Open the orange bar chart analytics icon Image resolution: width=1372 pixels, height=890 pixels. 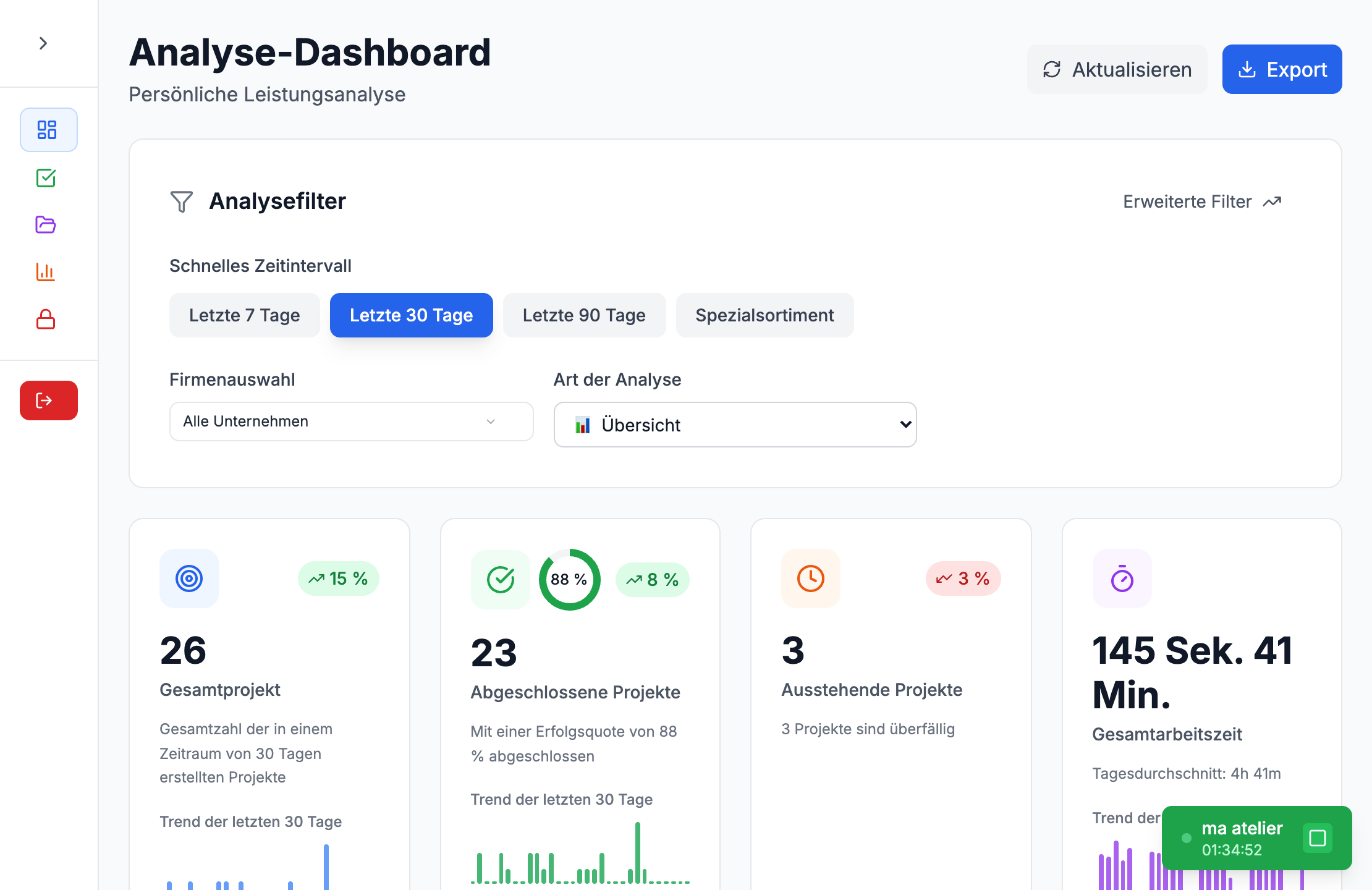(x=46, y=272)
